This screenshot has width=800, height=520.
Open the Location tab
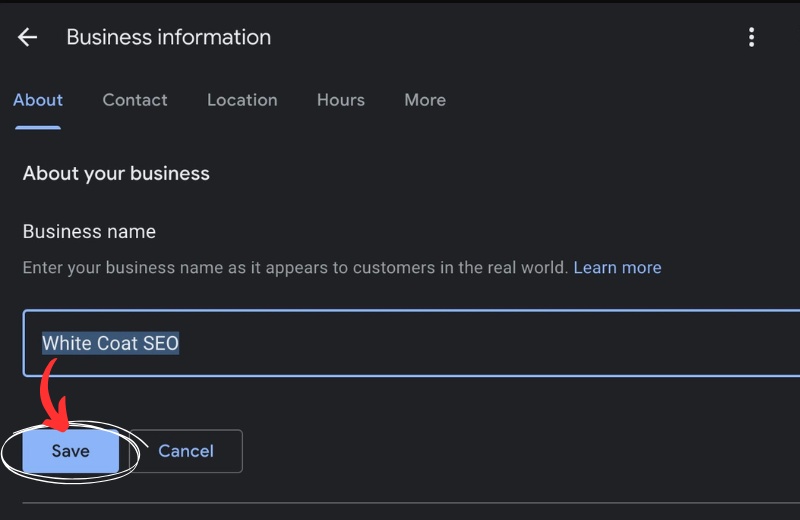[x=242, y=100]
